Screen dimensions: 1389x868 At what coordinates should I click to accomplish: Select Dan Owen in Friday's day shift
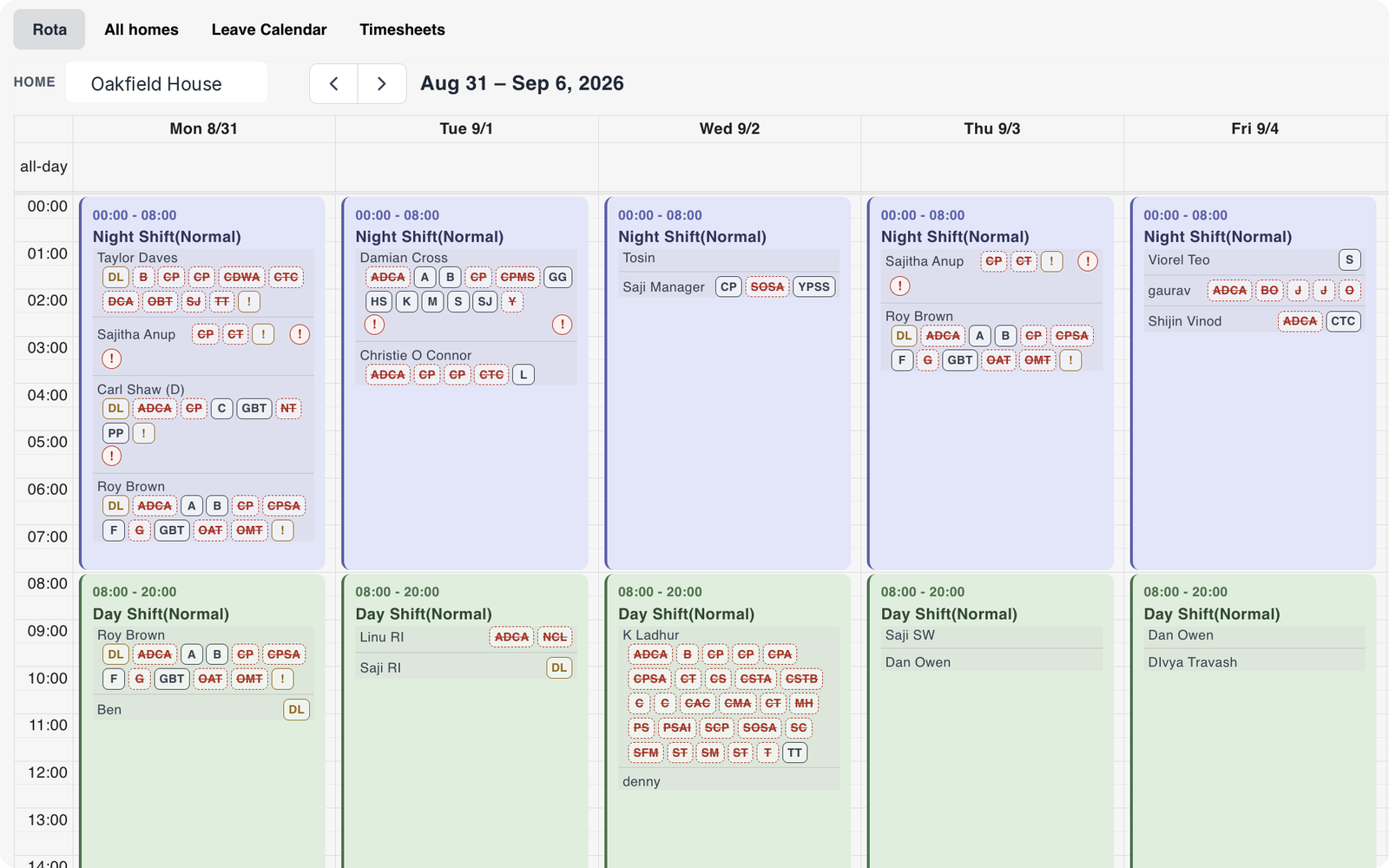tap(1181, 635)
